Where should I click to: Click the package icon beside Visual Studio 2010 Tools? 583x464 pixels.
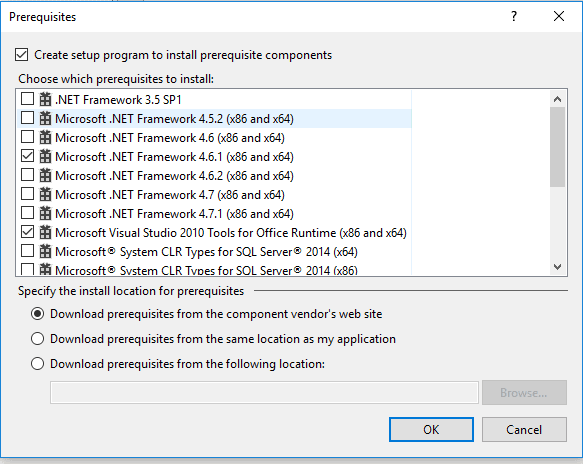click(45, 232)
